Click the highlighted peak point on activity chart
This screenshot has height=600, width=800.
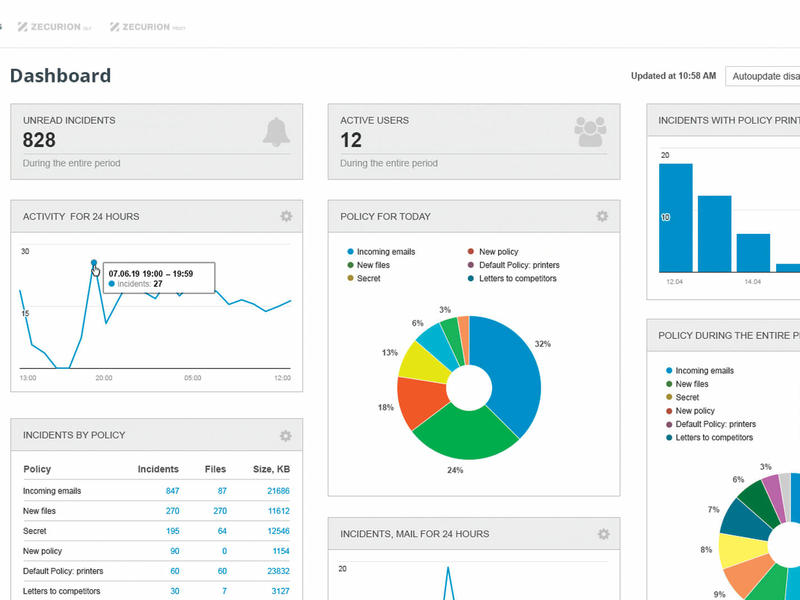coord(94,264)
